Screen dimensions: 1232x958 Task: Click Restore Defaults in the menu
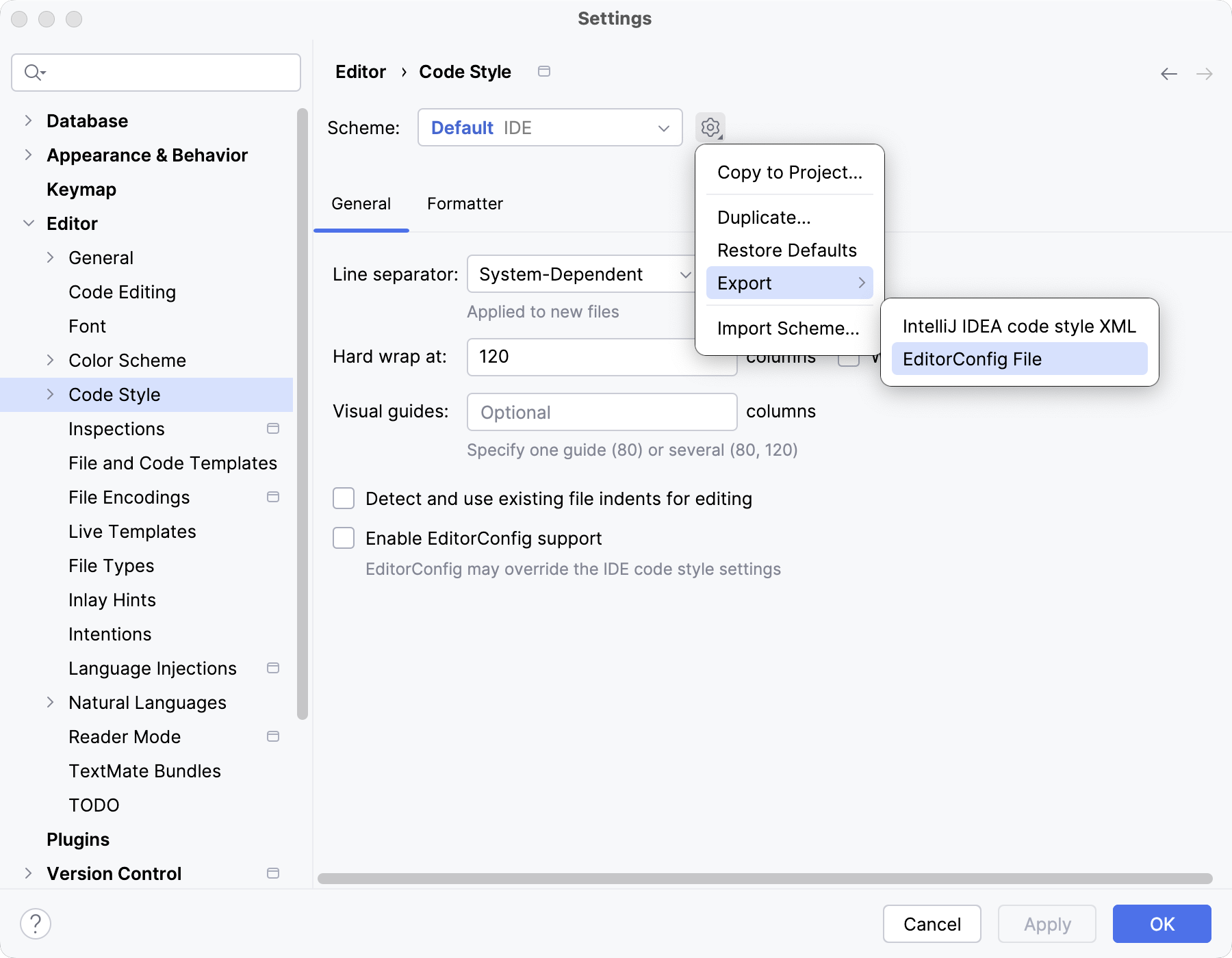click(786, 250)
